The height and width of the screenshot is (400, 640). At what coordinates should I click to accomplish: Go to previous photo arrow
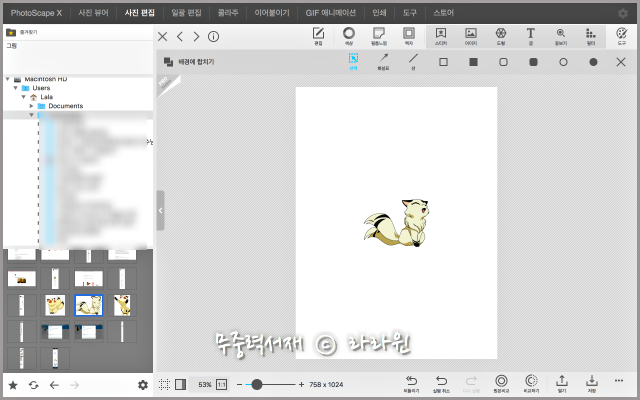[x=180, y=37]
